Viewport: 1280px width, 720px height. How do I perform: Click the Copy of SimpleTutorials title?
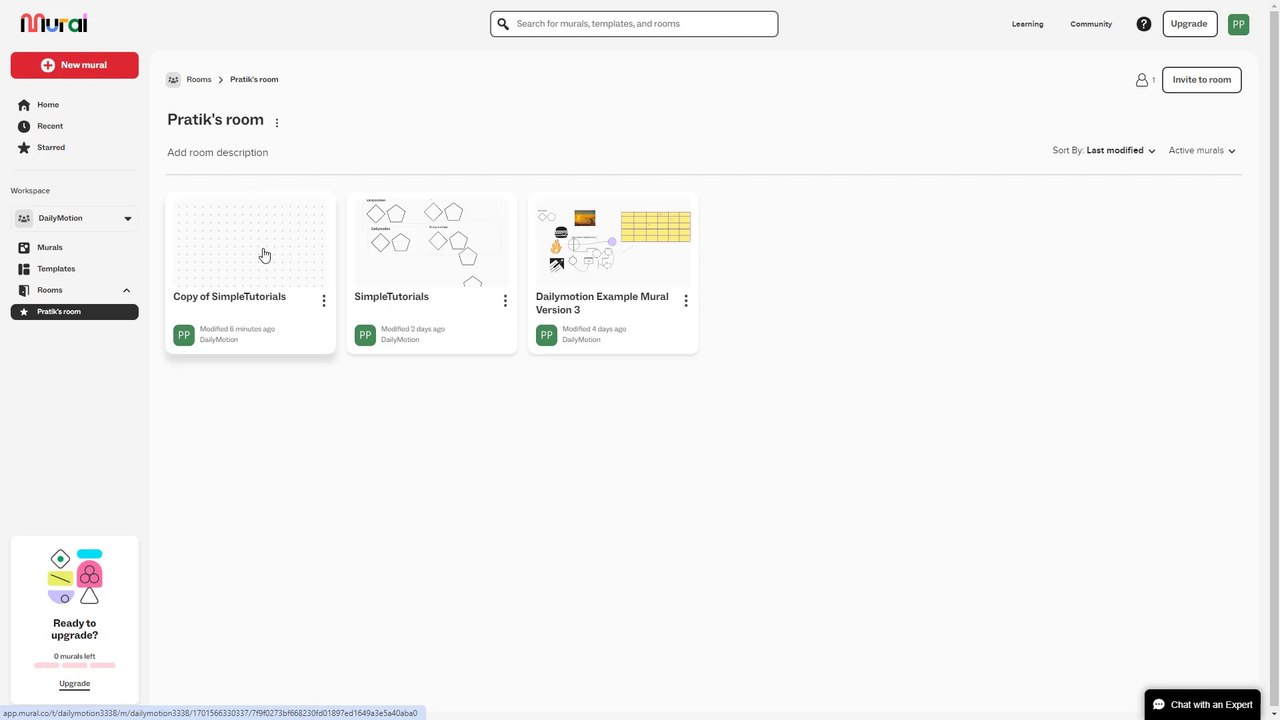pos(229,297)
